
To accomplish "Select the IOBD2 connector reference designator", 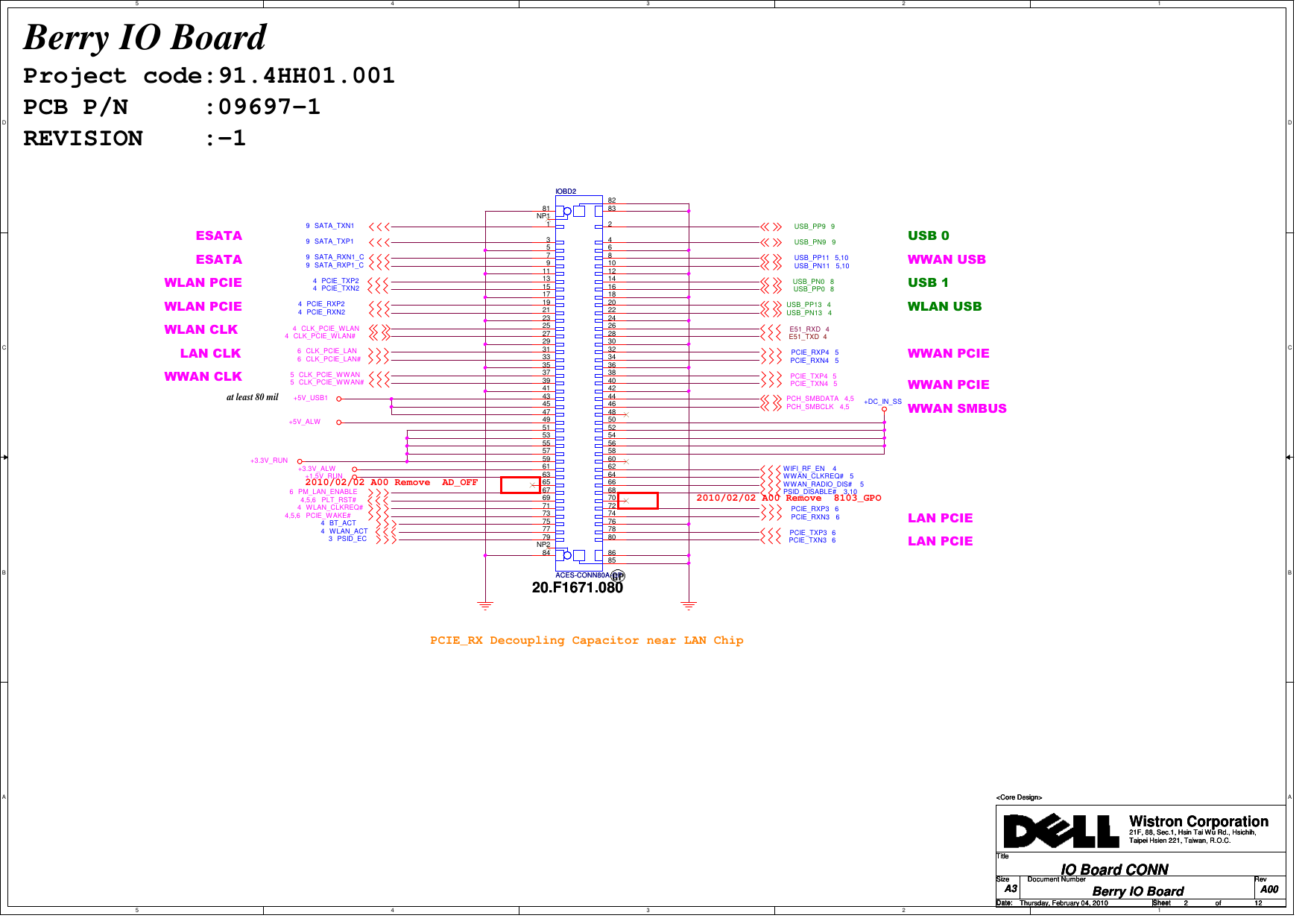I will pyautogui.click(x=566, y=192).
